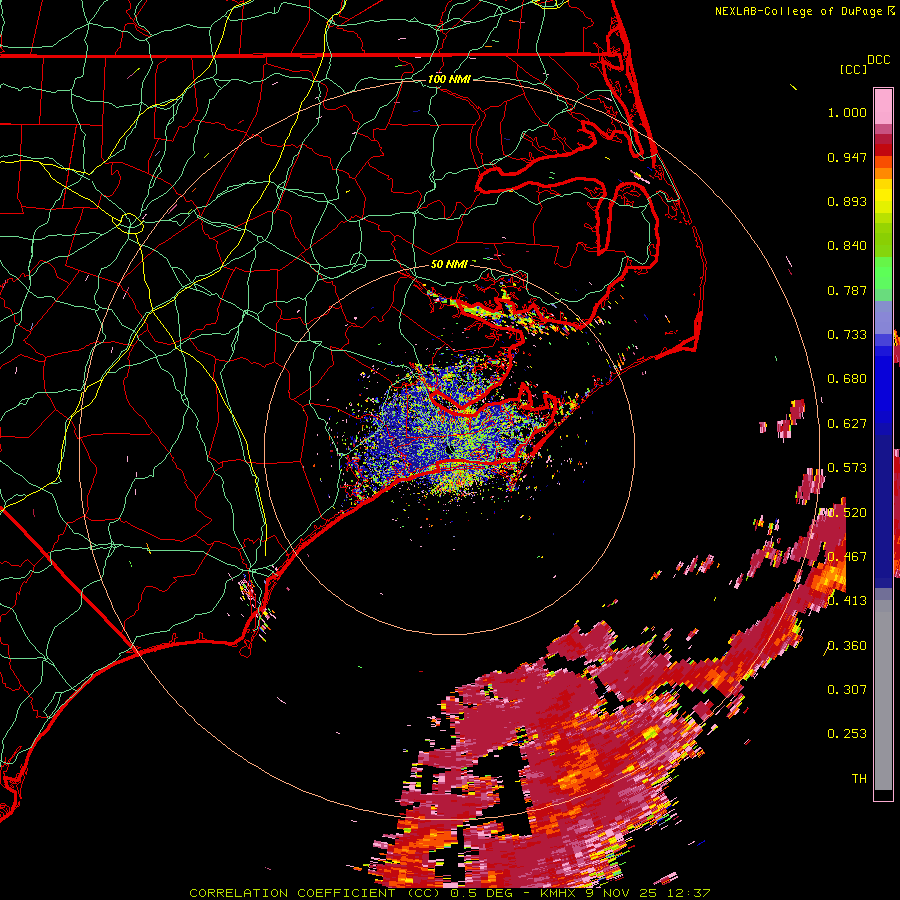Pick the light pink swatch at top of color bar
Viewport: 900px width, 900px height.
883,107
